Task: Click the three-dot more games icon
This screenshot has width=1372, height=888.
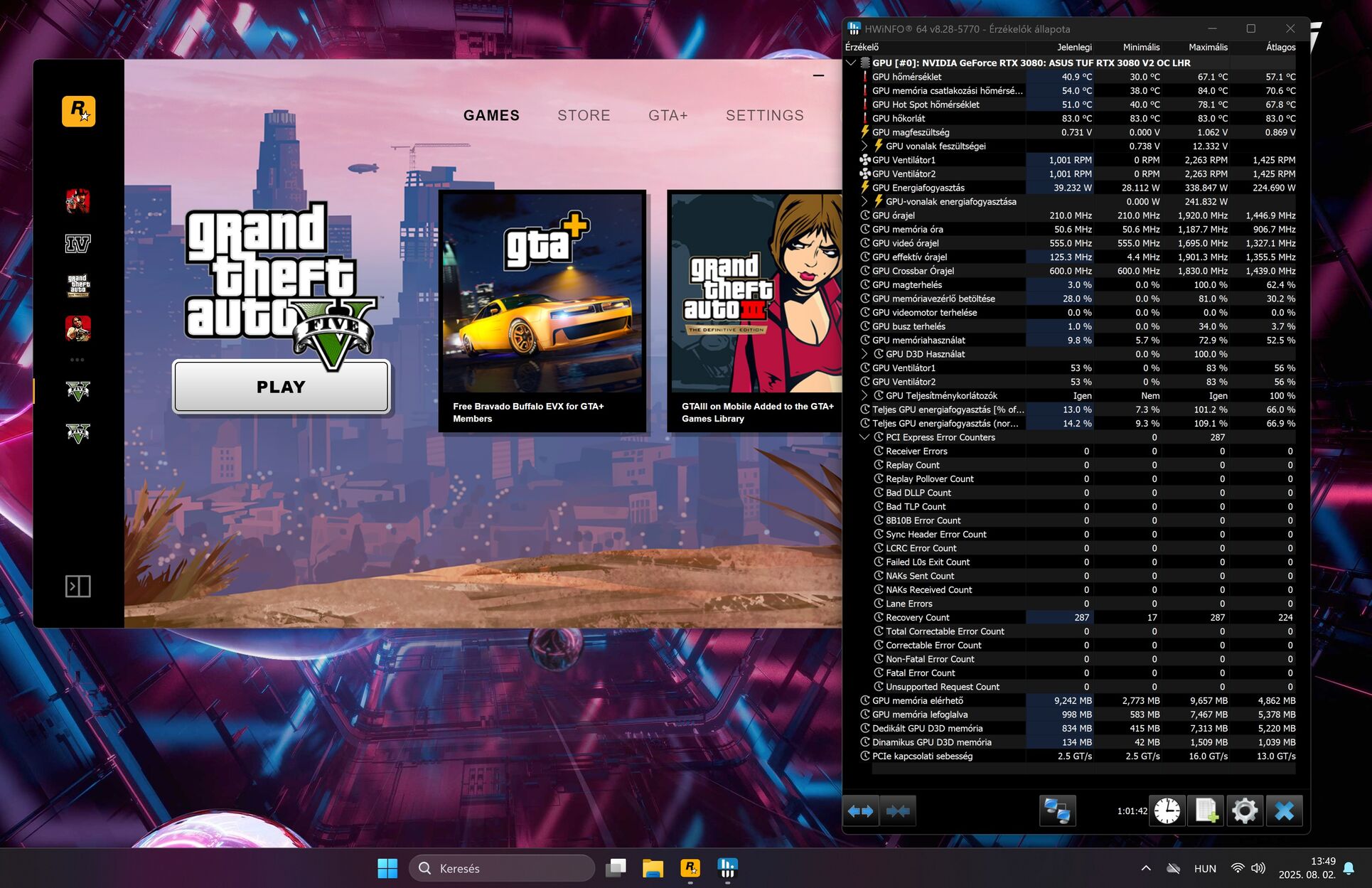Action: click(77, 360)
